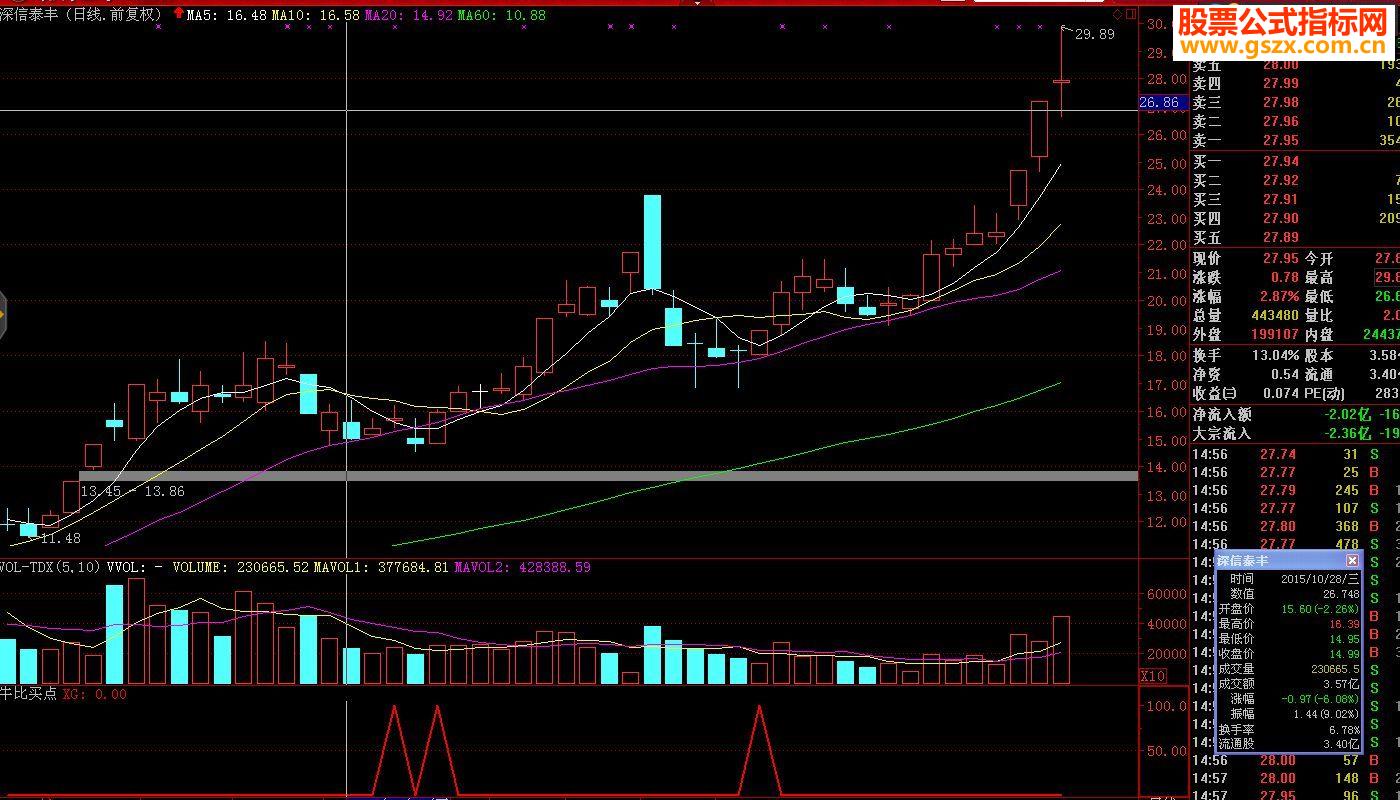Select the MA60: 10.88 indicator label
This screenshot has width=1400, height=800.
[502, 15]
